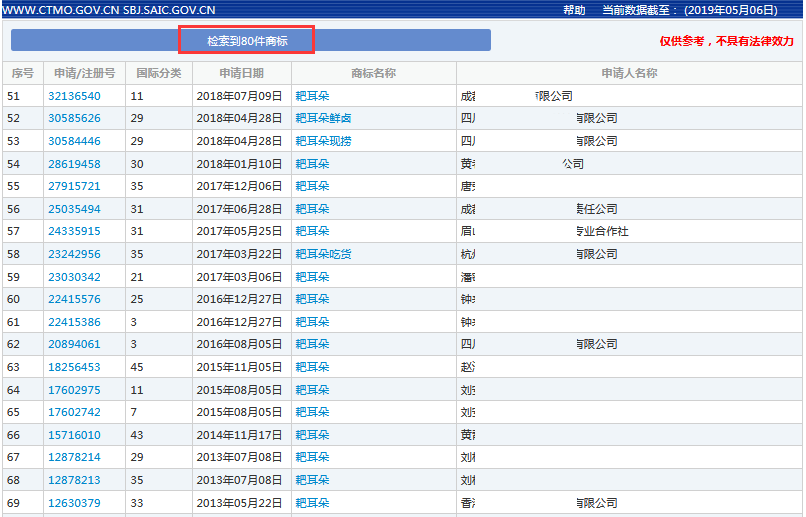The image size is (806, 517).
Task: Select class 45 in row 63
Action: [x=137, y=367]
